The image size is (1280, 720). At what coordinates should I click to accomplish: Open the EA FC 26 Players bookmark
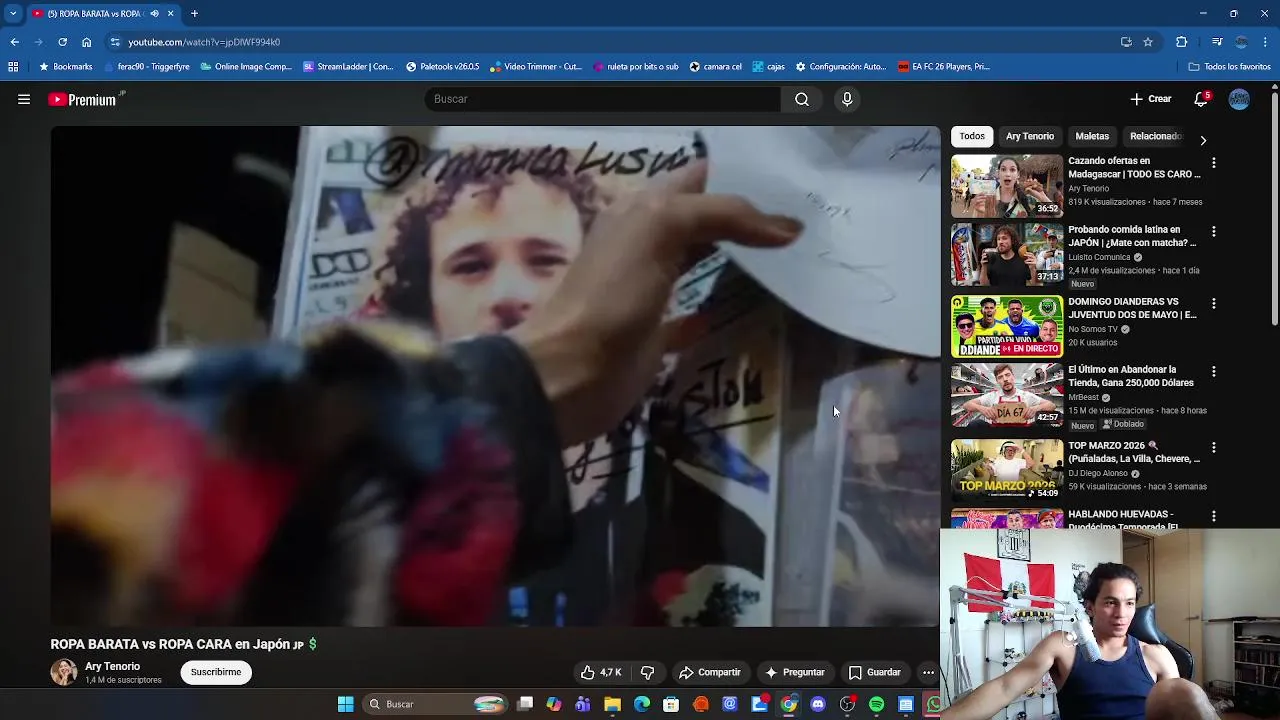944,67
